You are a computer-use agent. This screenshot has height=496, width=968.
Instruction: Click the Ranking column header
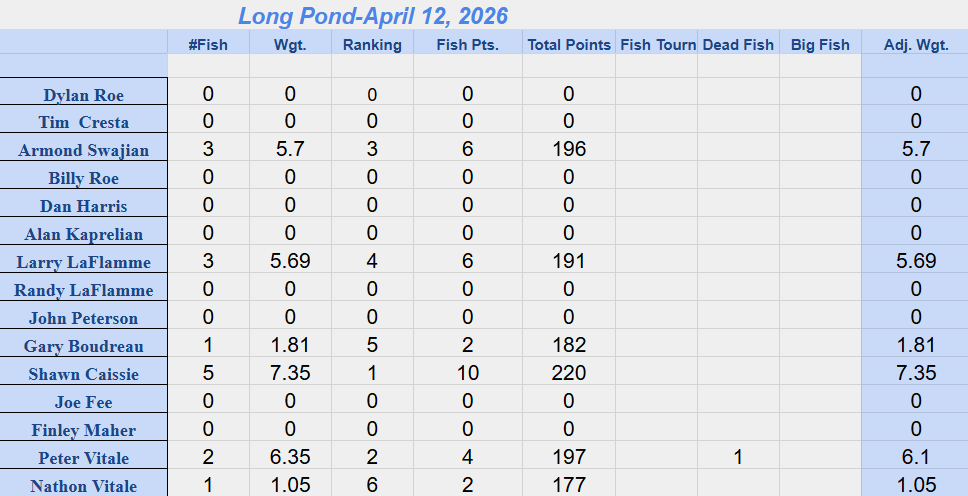372,44
